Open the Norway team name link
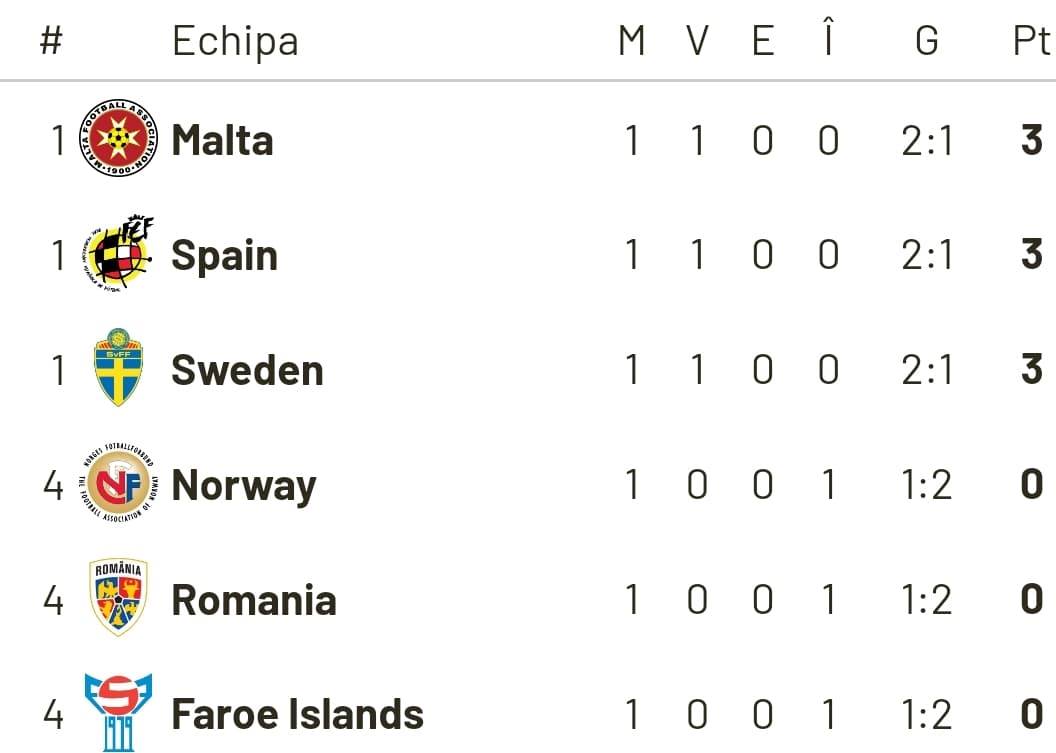Image resolution: width=1056 pixels, height=753 pixels. pos(243,485)
